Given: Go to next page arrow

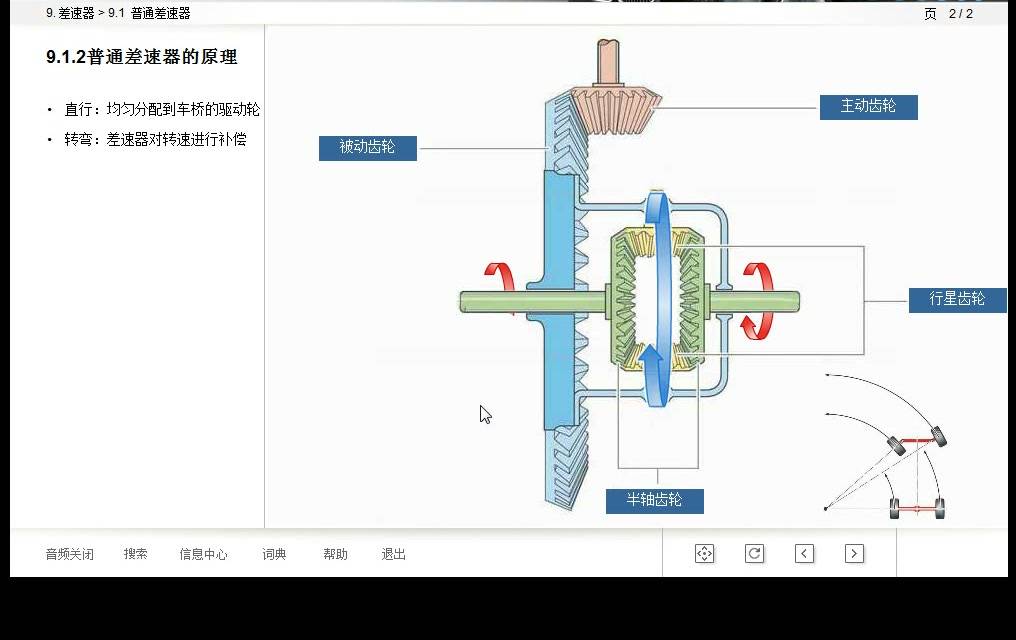Looking at the screenshot, I should coord(854,554).
